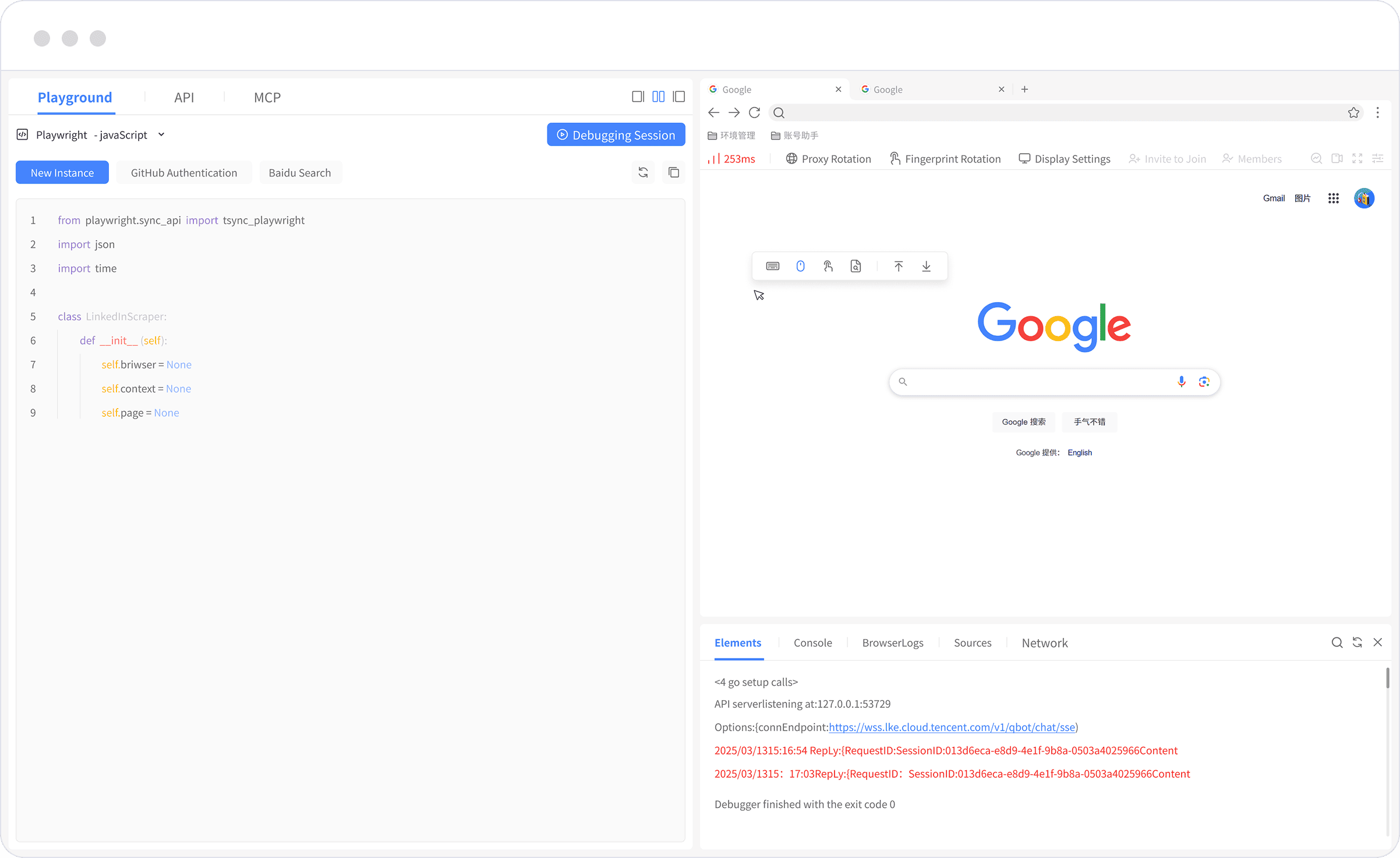
Task: Click the screen recording camera icon
Action: click(x=1337, y=158)
